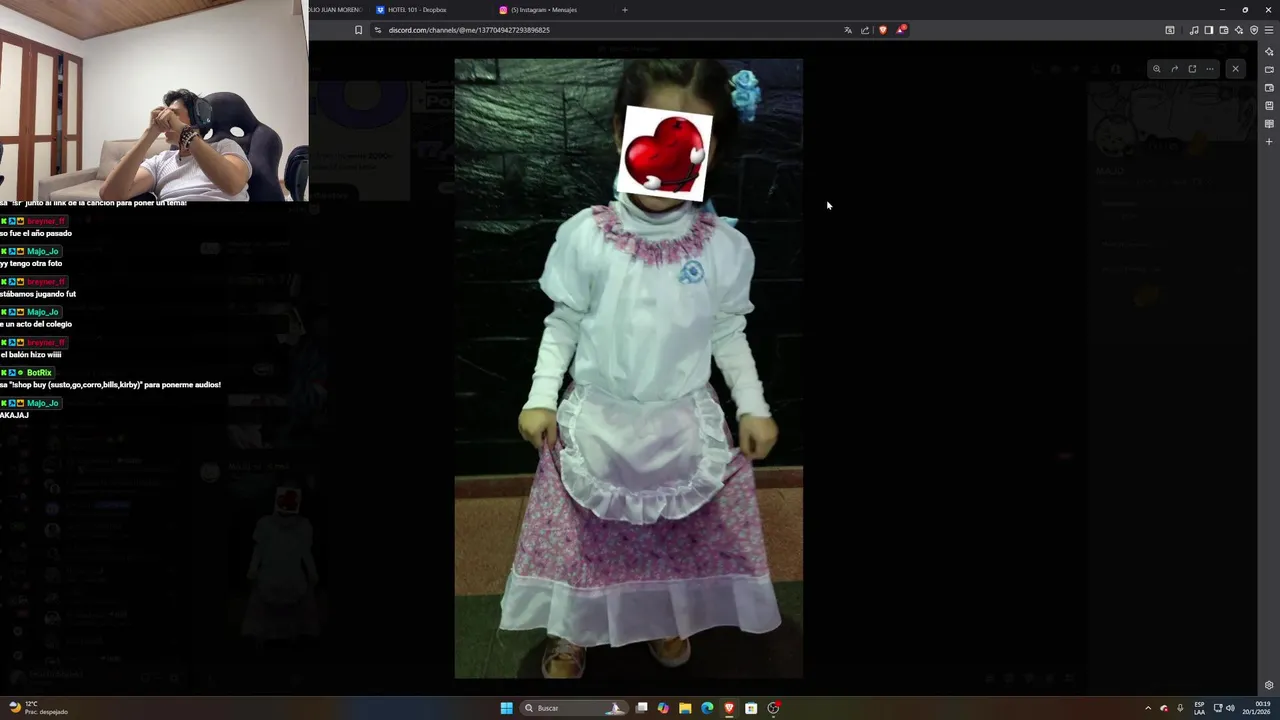Open Brave Rewards triangle icon
The width and height of the screenshot is (1280, 720).
tap(900, 30)
